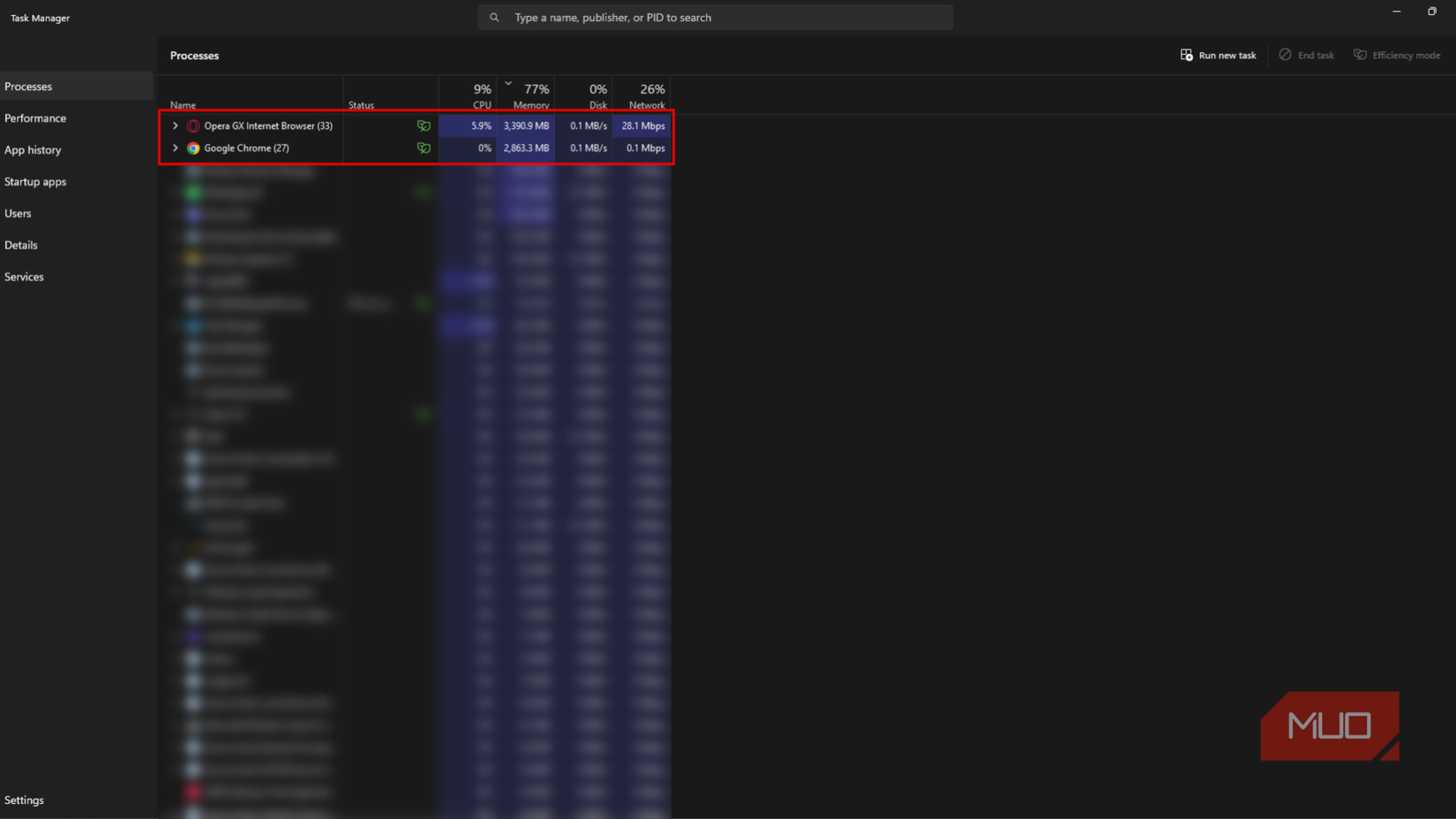Expand the Opera GX process group
Screen dimensions: 1456x819
pos(174,125)
